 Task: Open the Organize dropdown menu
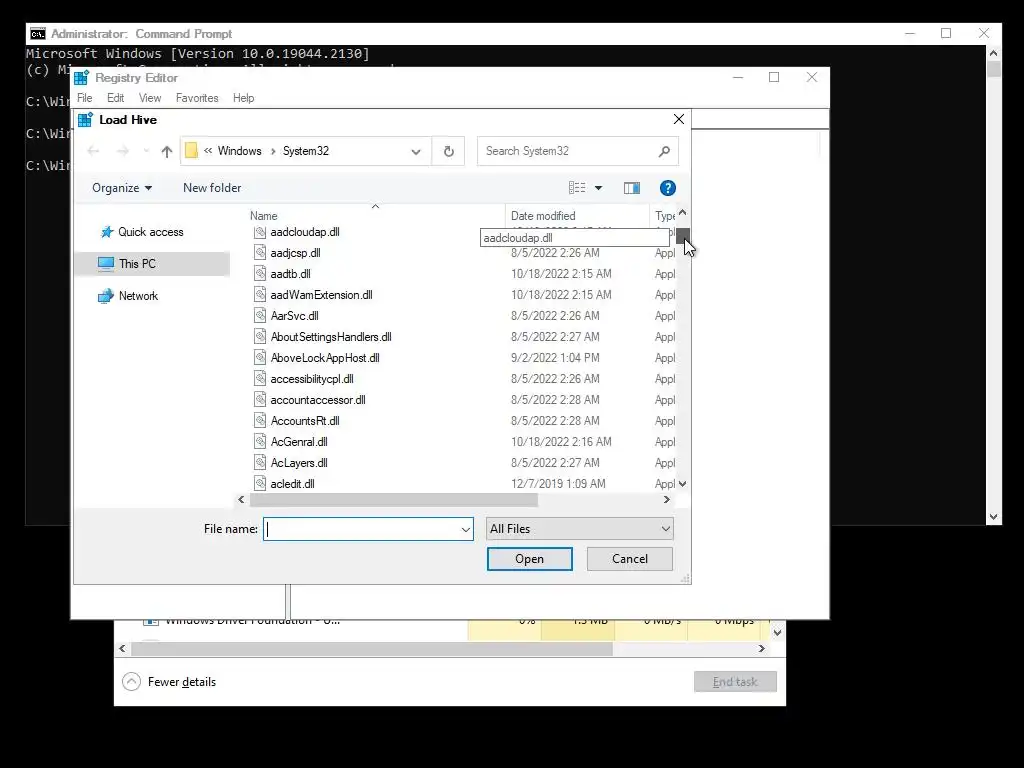[x=122, y=188]
